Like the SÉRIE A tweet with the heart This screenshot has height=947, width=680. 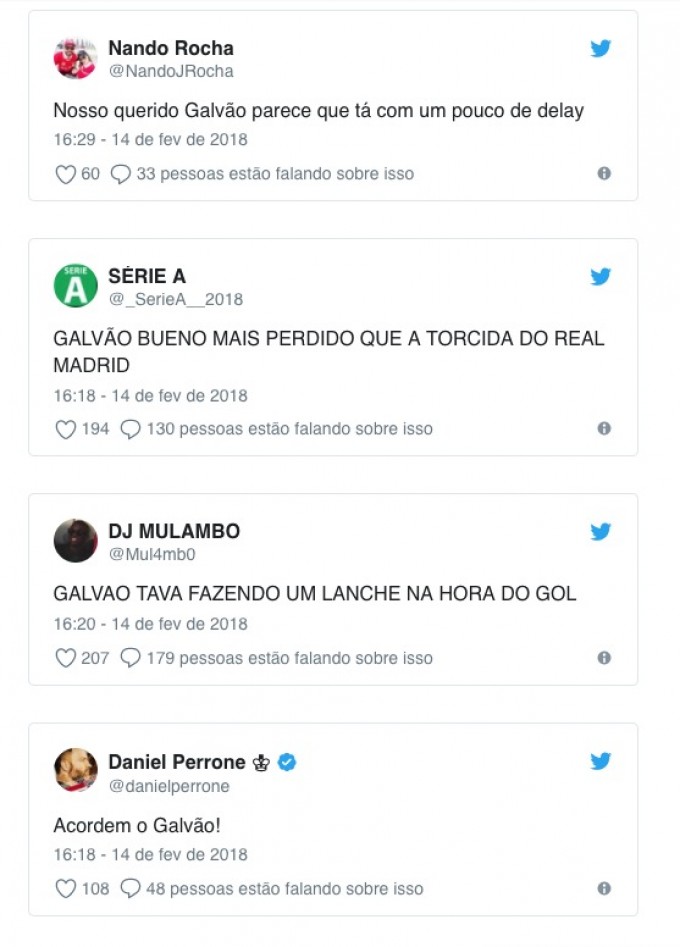(65, 429)
